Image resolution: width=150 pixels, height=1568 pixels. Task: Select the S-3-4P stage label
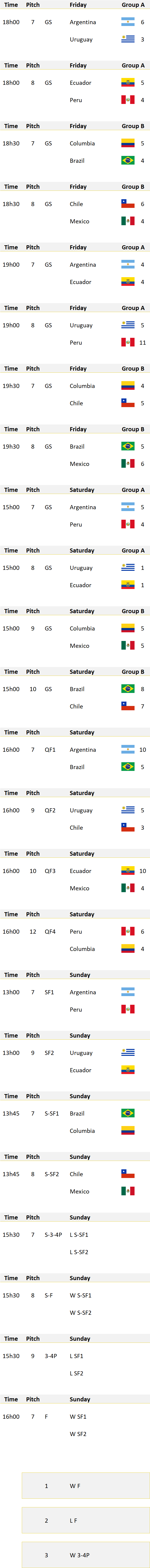coord(53,1235)
